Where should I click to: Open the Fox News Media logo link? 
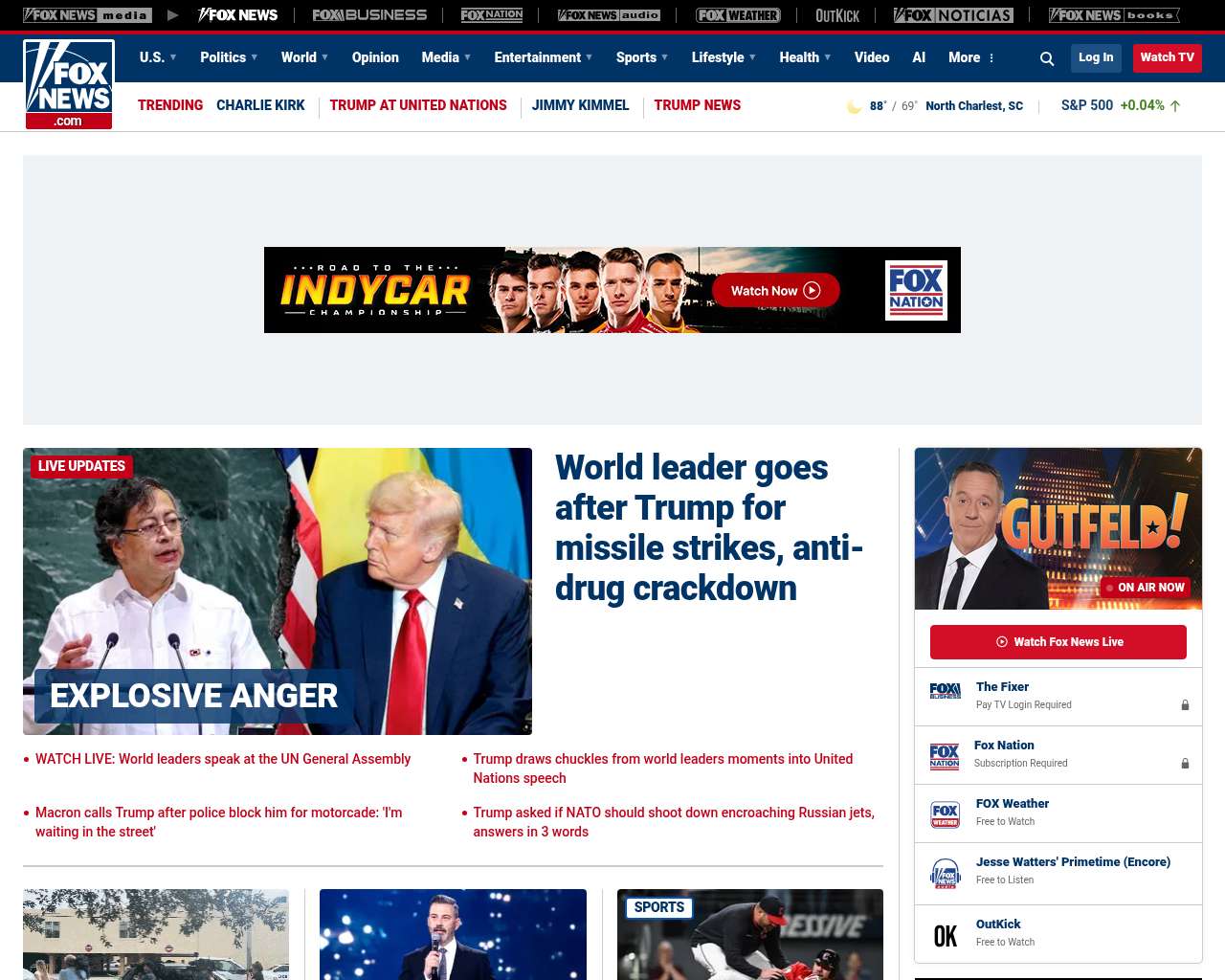click(87, 15)
